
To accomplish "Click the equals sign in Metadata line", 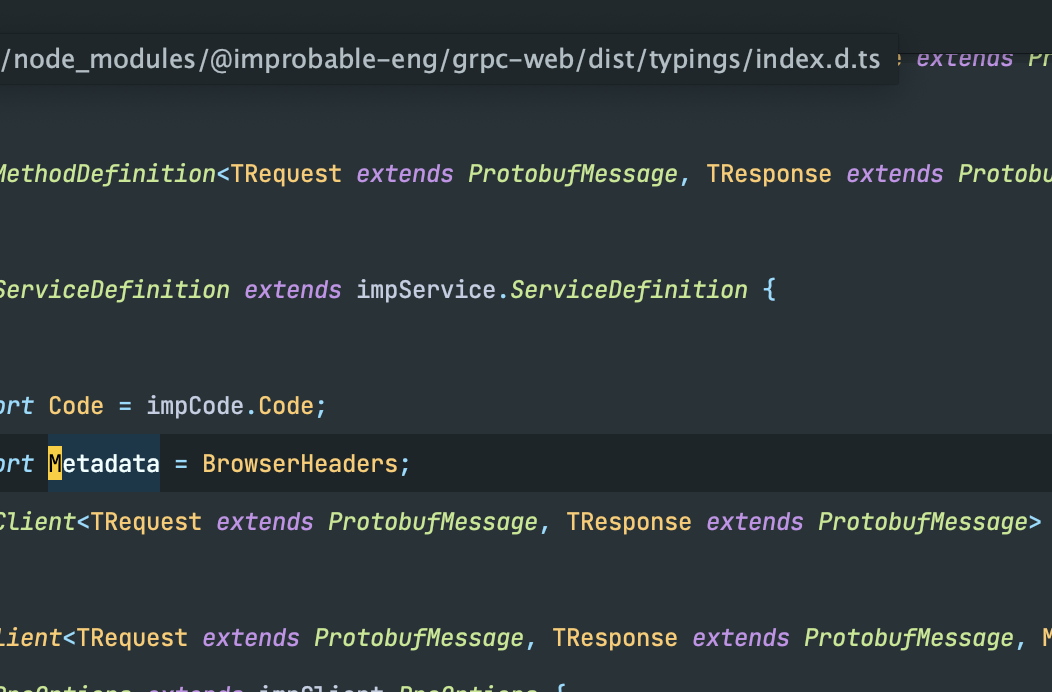I will 181,464.
